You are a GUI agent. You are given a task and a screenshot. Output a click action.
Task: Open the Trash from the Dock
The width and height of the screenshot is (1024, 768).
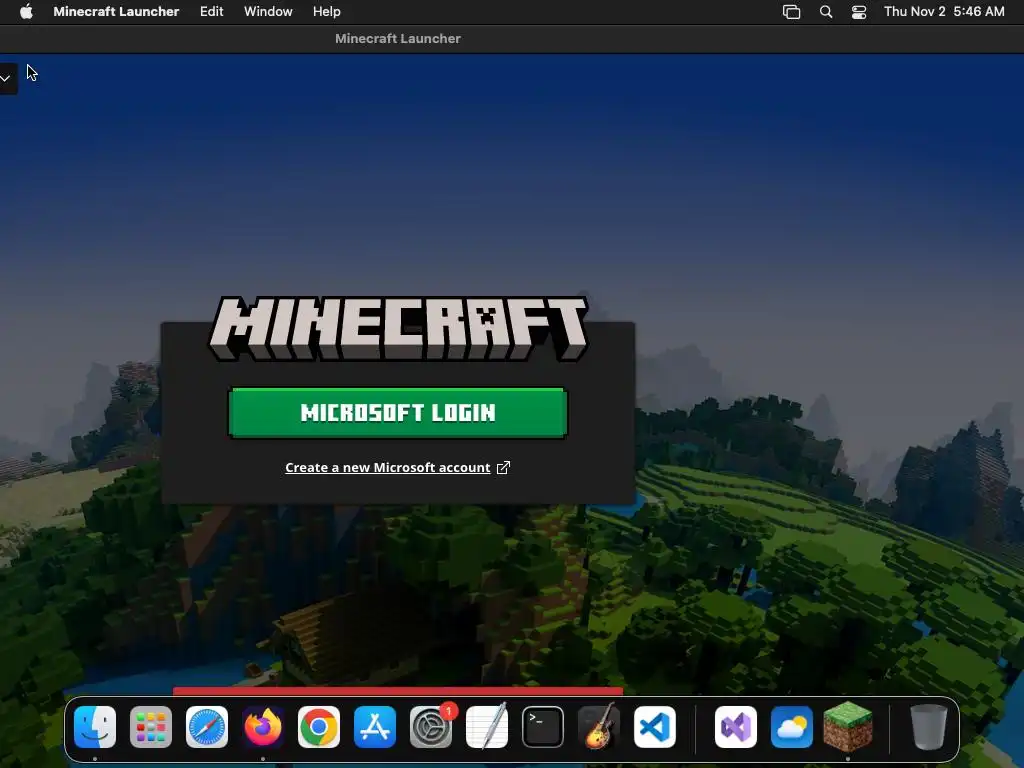(x=929, y=727)
